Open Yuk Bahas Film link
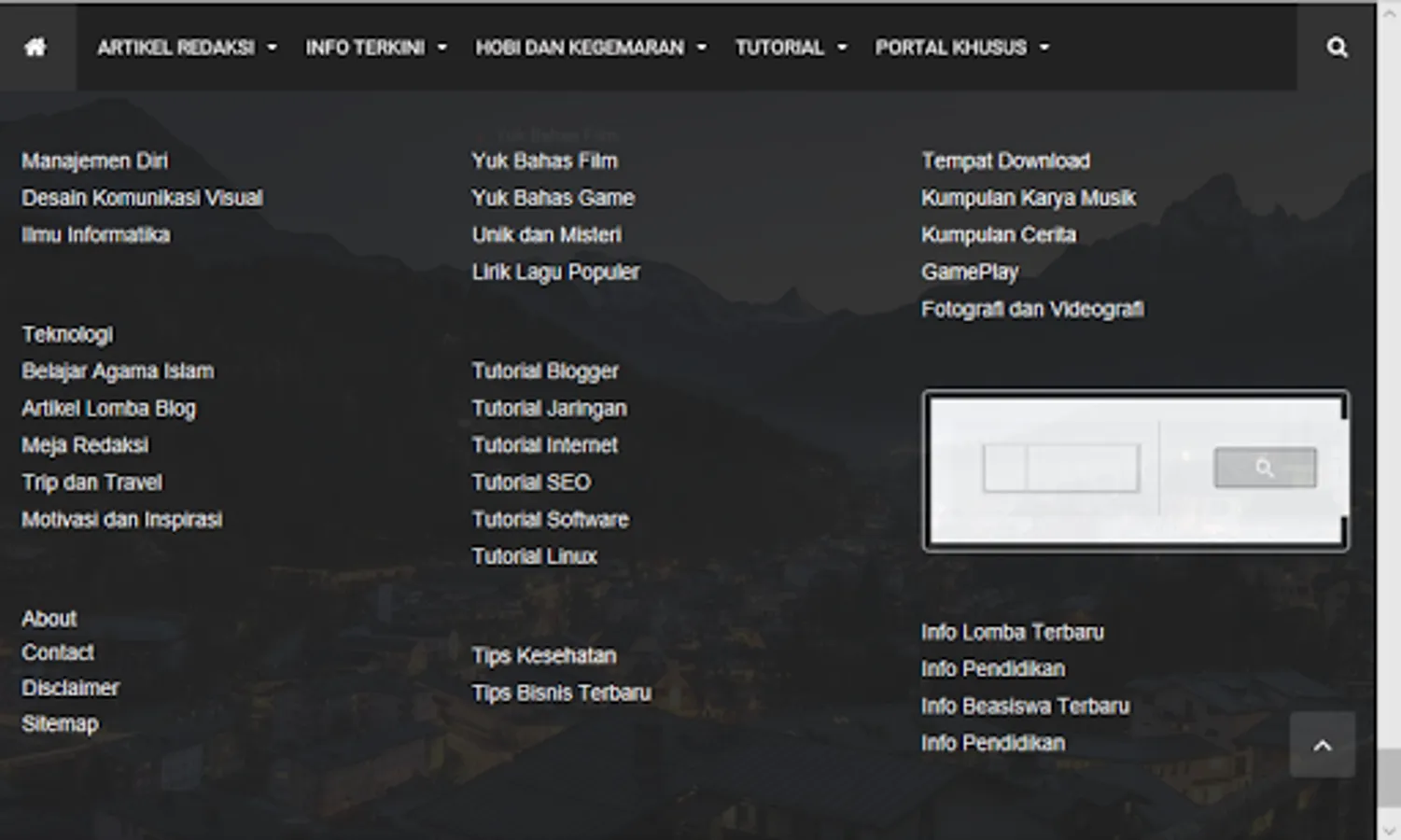1401x840 pixels. pyautogui.click(x=545, y=161)
